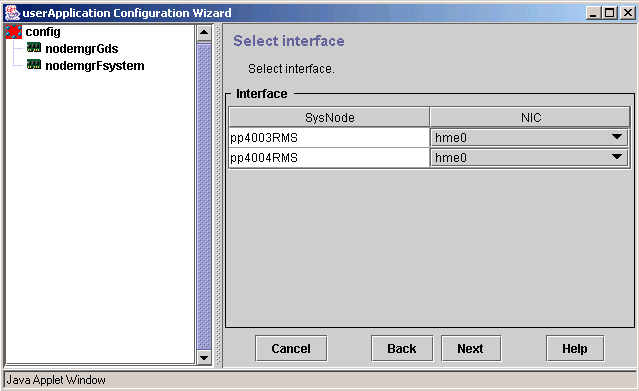Open the Help for this wizard
Image resolution: width=639 pixels, height=391 pixels.
(575, 349)
